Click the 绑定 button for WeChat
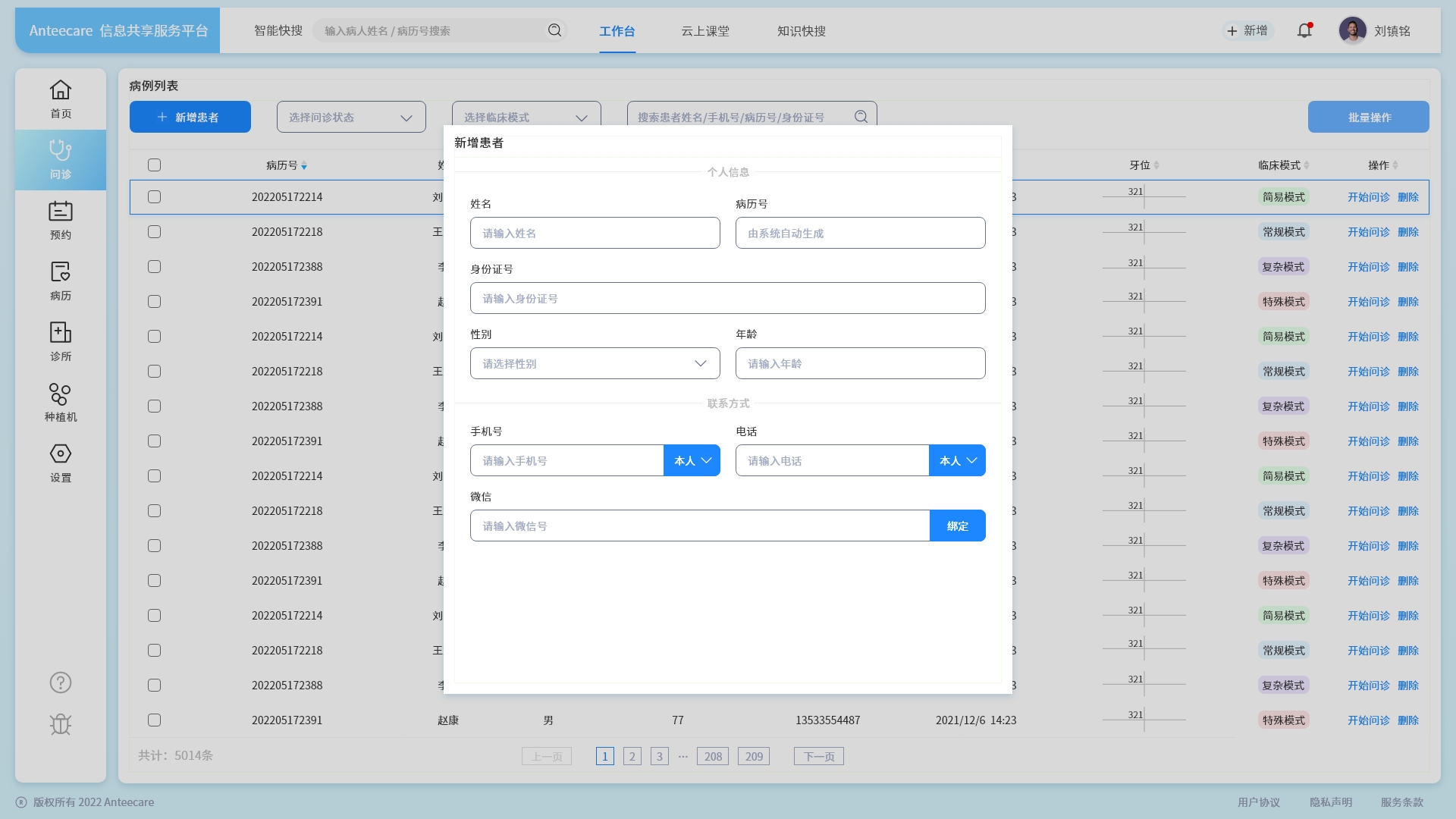The height and width of the screenshot is (819, 1456). point(957,526)
